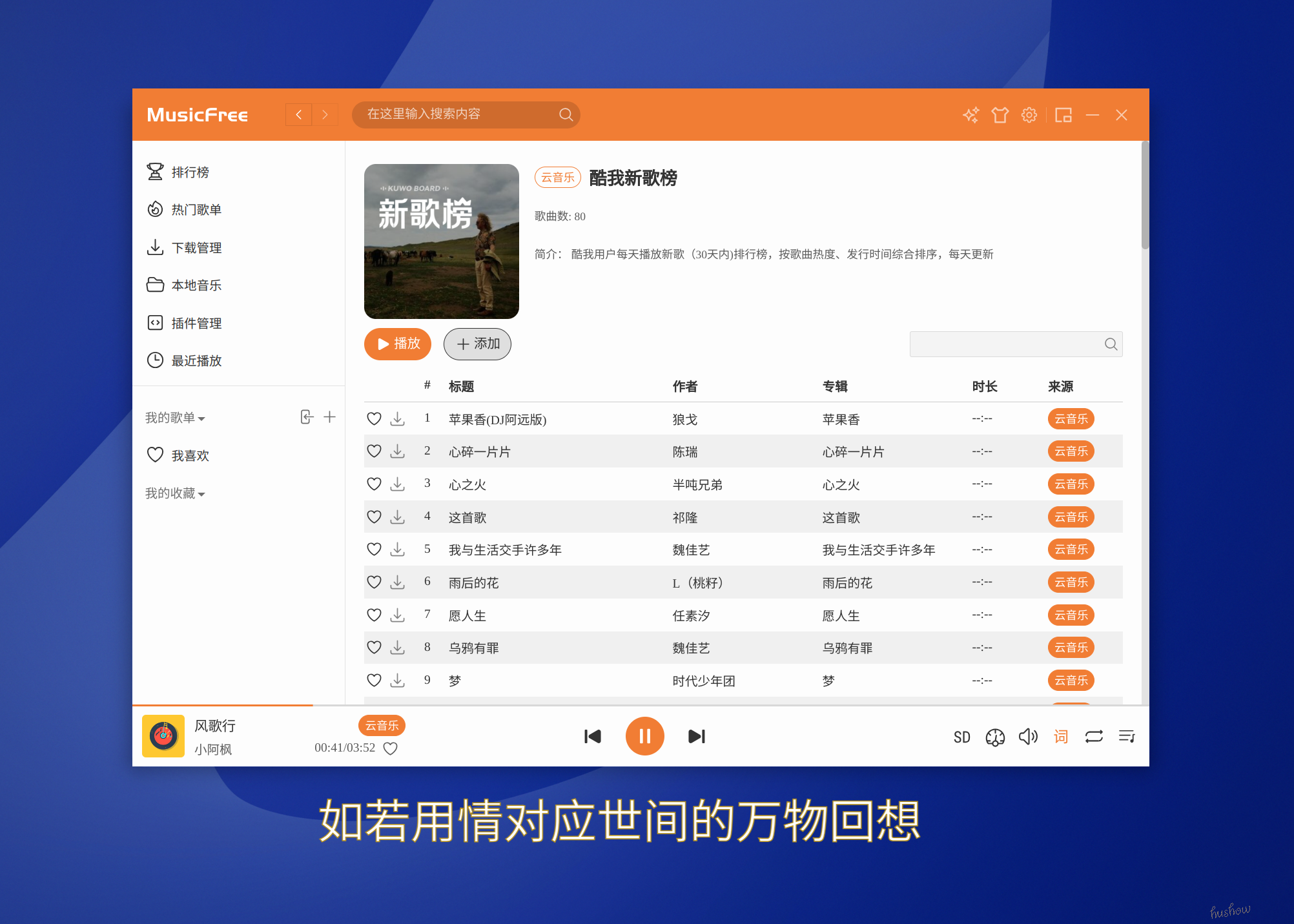The image size is (1294, 924).
Task: Open 本地音乐 local music
Action: point(184,285)
